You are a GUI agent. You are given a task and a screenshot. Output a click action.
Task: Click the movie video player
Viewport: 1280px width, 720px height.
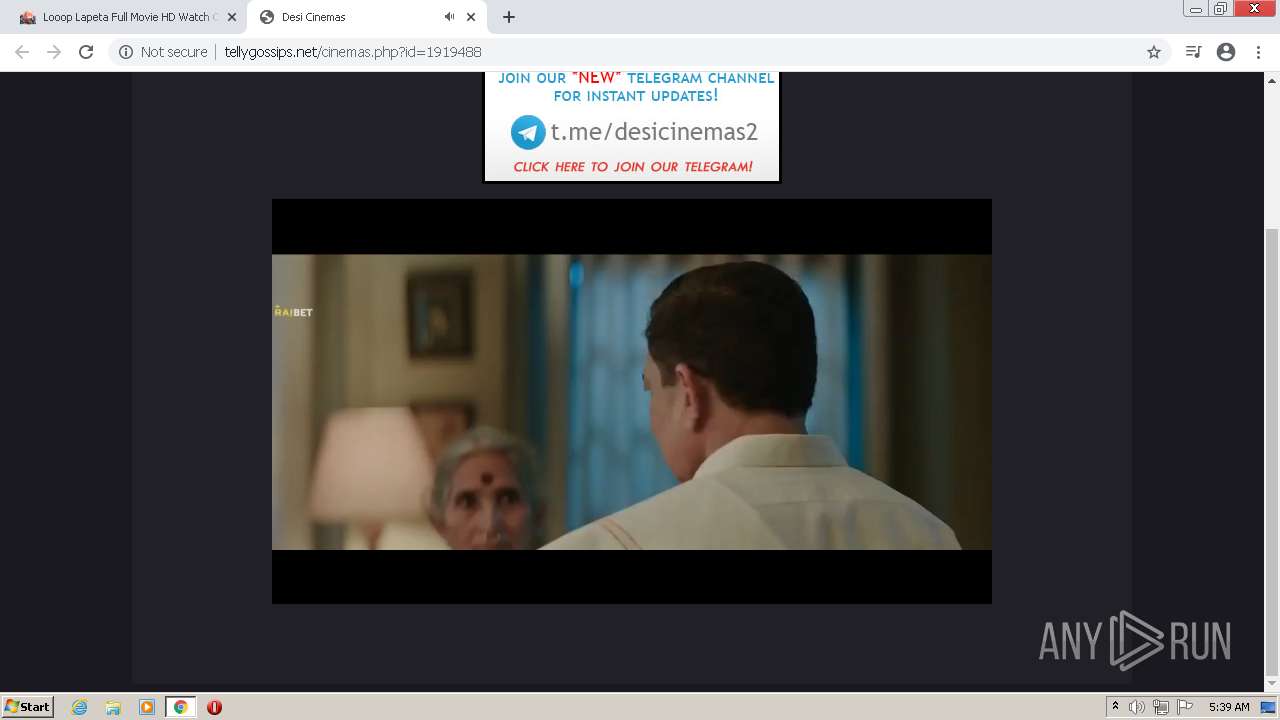tap(632, 401)
